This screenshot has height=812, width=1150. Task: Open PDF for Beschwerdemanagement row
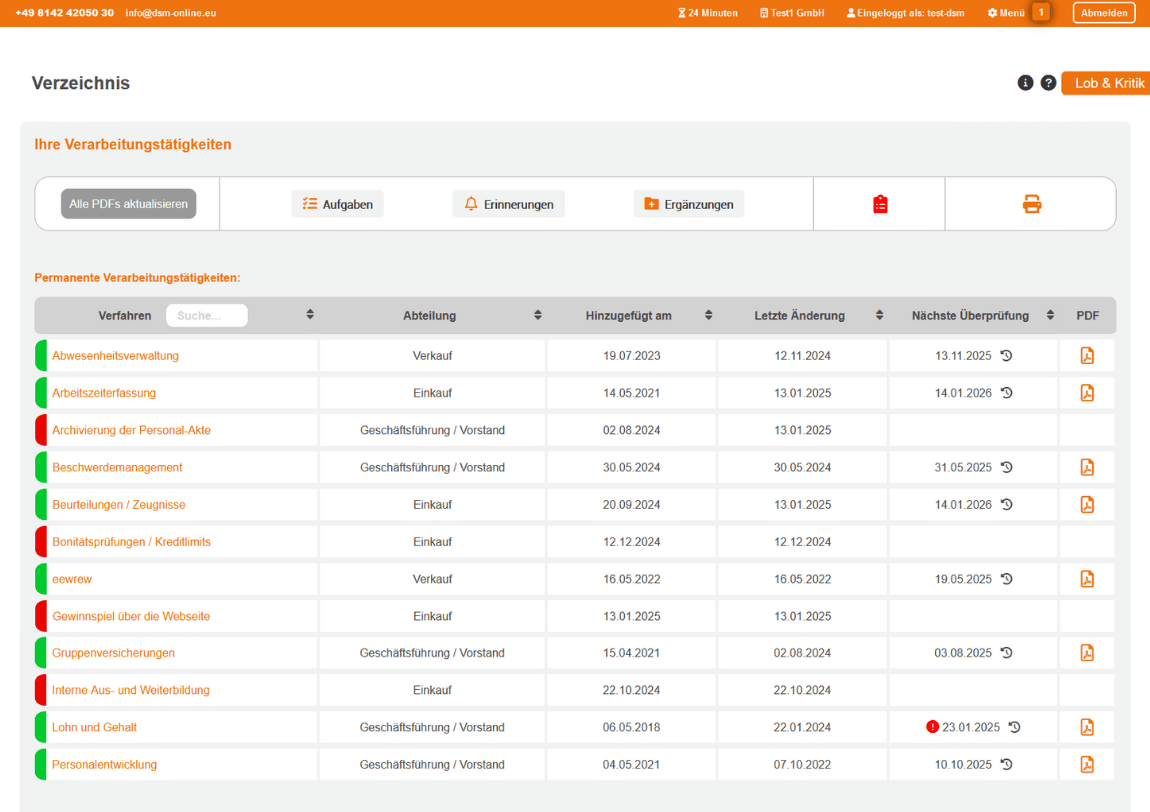(x=1087, y=467)
